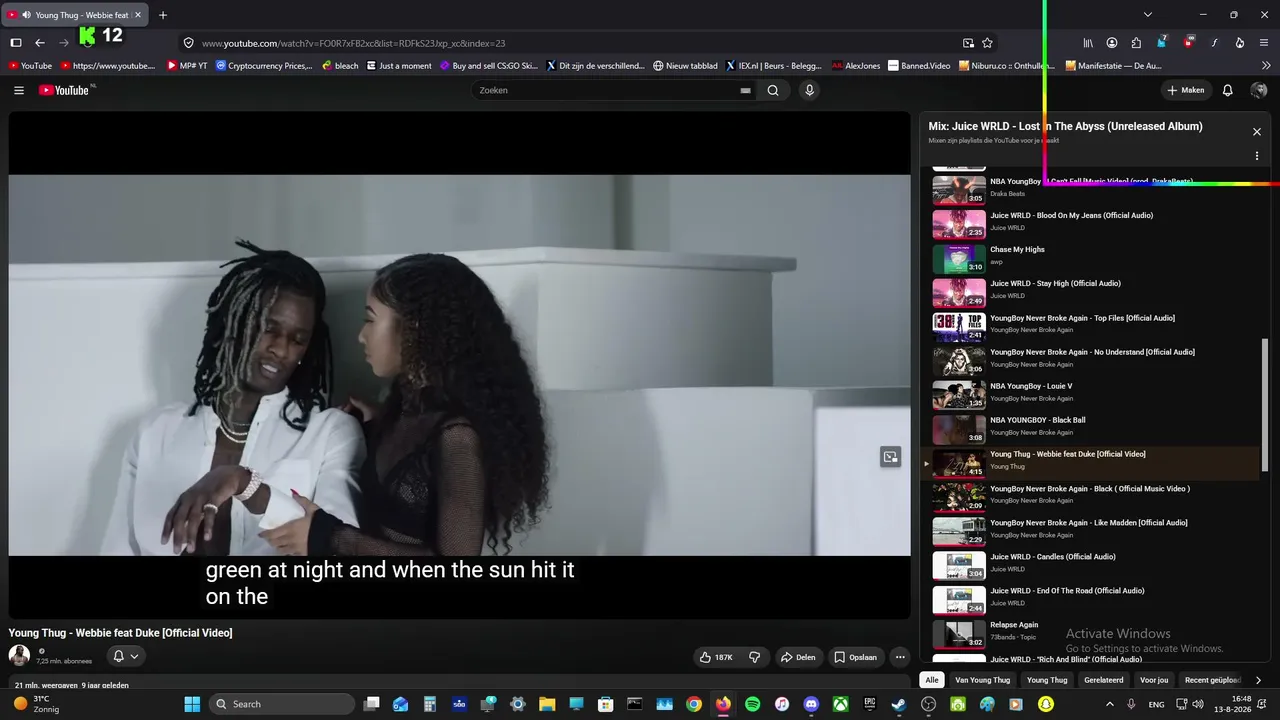The height and width of the screenshot is (720, 1280).
Task: Open the Banned.Video bookmark
Action: pyautogui.click(x=919, y=66)
